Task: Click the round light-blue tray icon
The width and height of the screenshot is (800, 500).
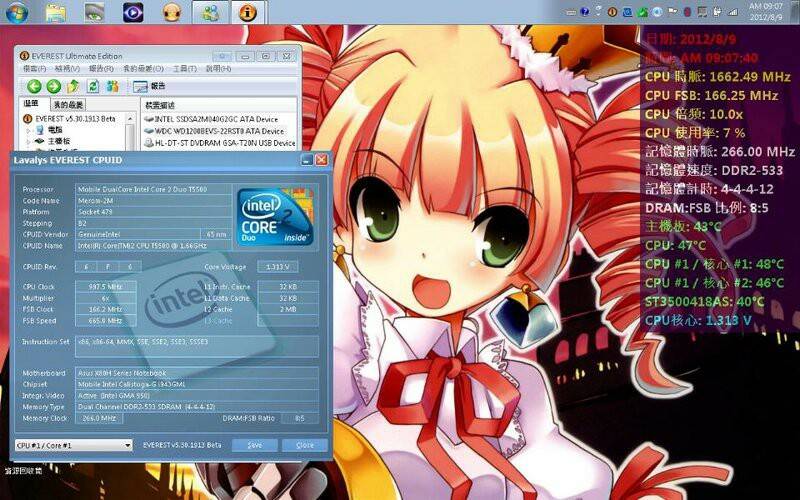Action: (x=658, y=11)
